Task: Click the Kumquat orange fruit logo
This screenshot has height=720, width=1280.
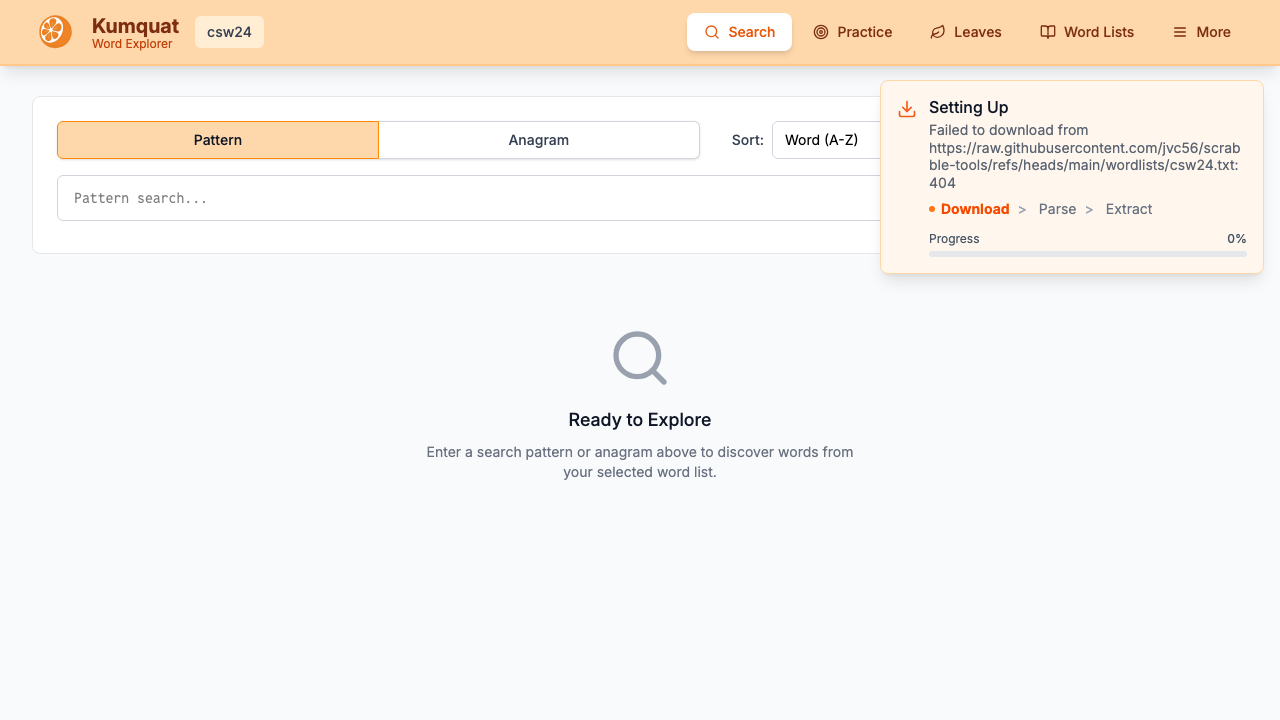Action: tap(55, 32)
